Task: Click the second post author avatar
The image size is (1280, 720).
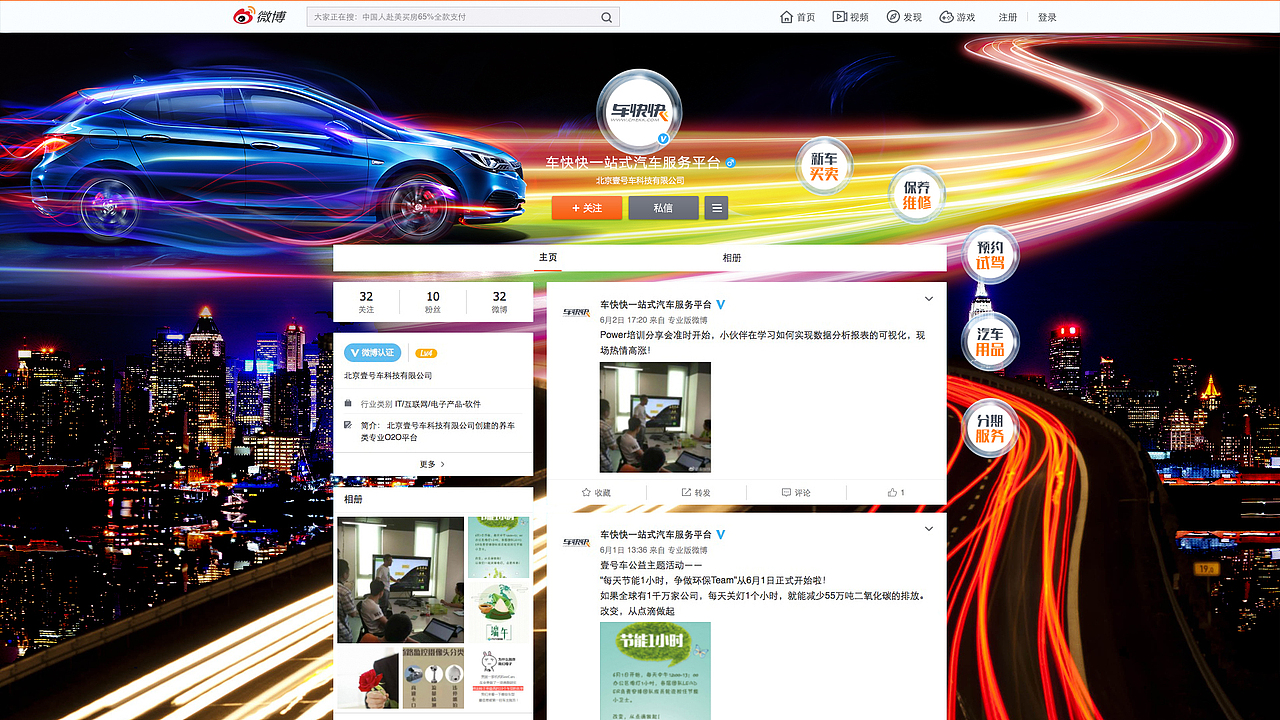Action: tap(576, 542)
